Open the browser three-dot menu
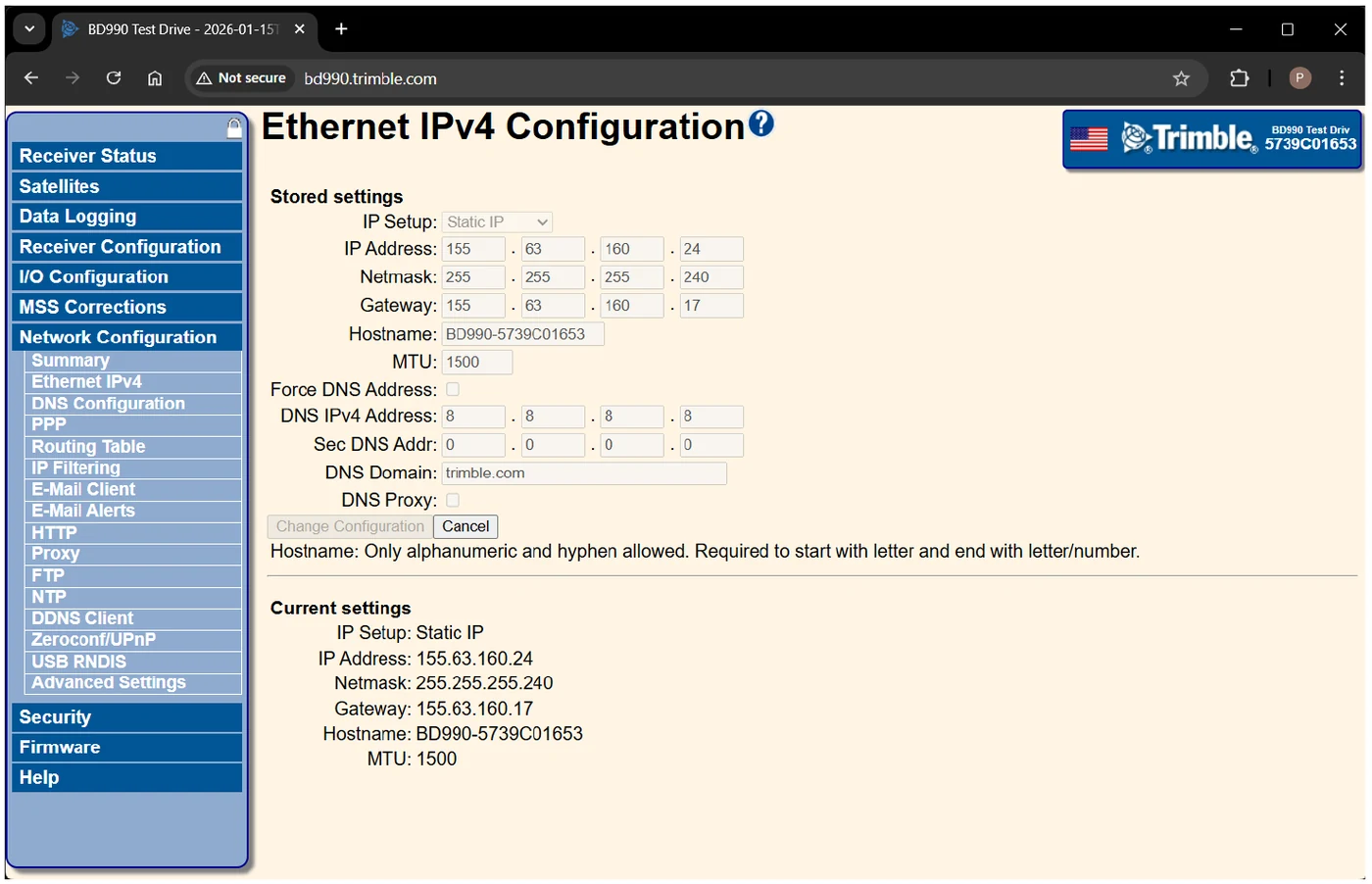The width and height of the screenshot is (1372, 884). 1342,78
